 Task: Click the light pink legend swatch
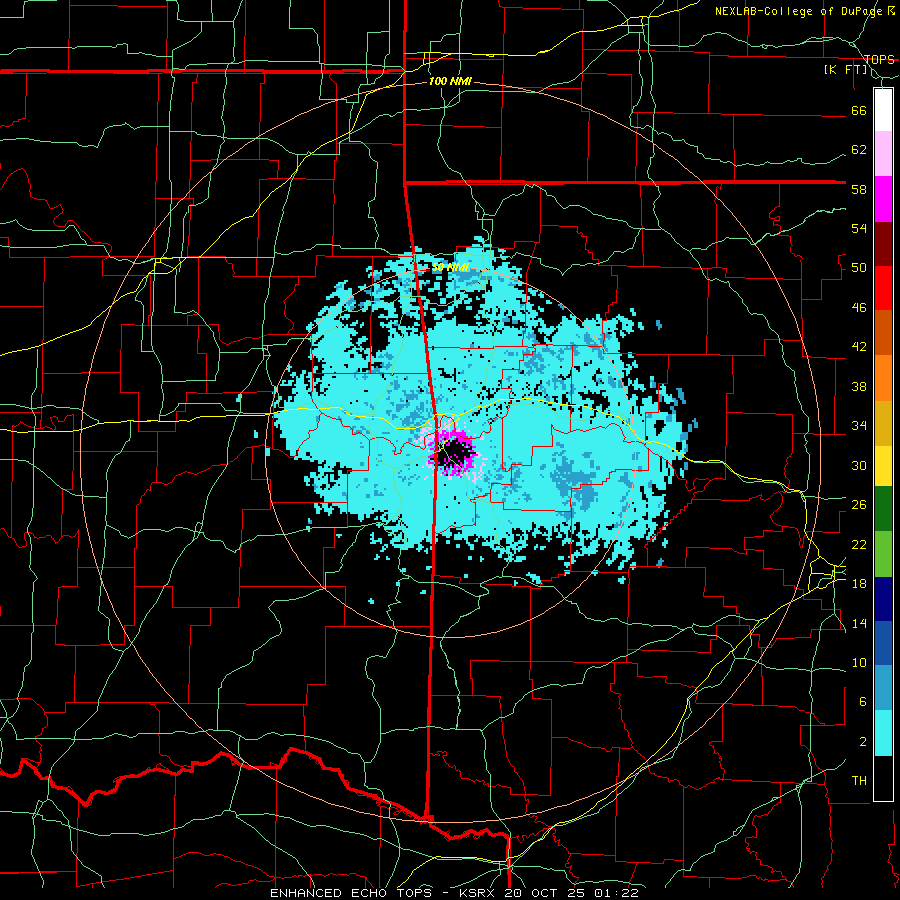pyautogui.click(x=883, y=154)
